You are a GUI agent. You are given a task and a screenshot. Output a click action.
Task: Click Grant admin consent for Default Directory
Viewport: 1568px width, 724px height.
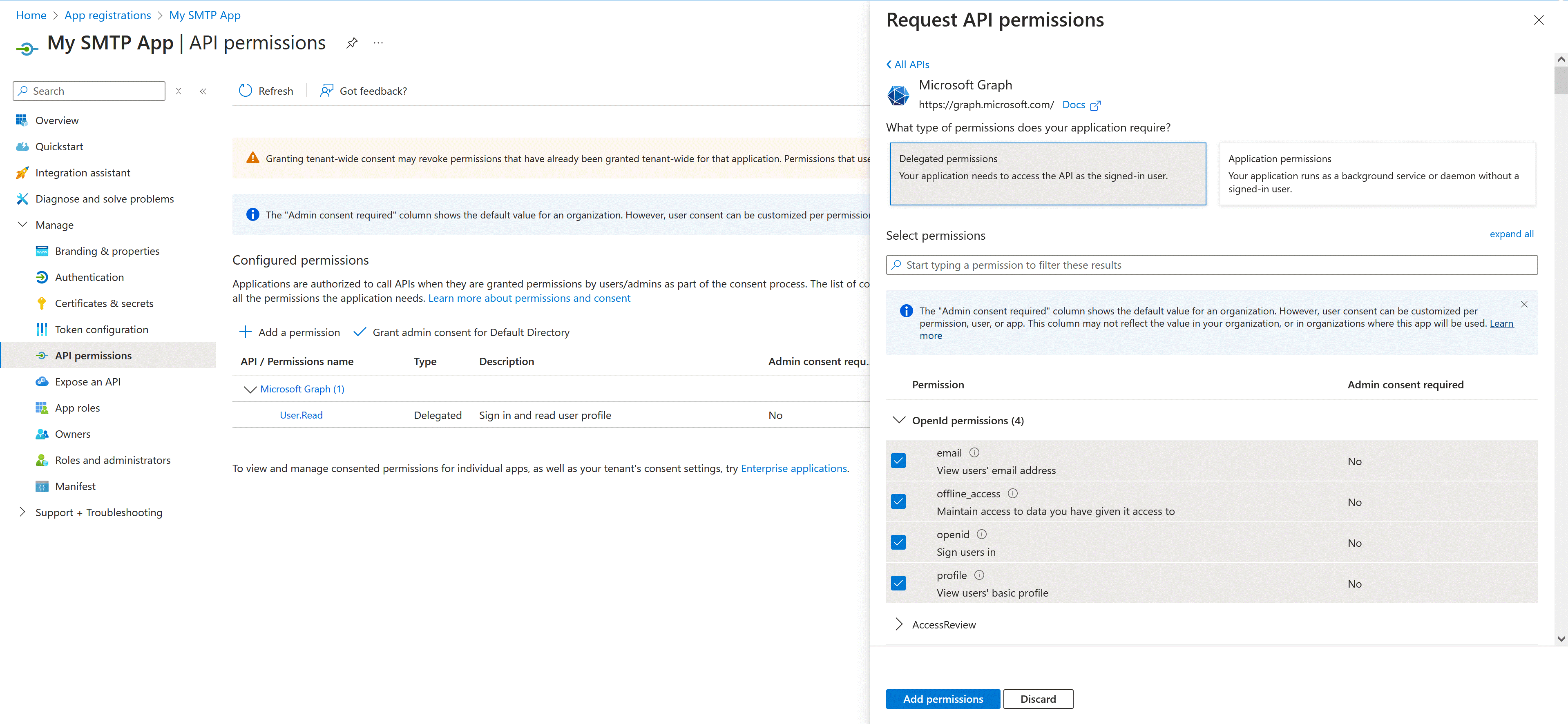[461, 332]
